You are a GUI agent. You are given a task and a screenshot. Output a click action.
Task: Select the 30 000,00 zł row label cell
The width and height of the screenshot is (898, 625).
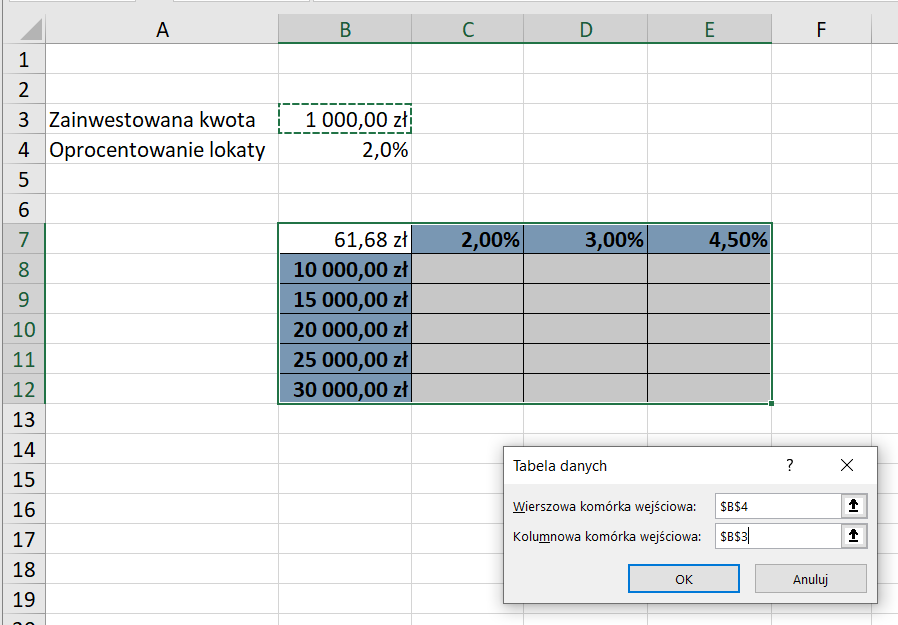[x=344, y=389]
